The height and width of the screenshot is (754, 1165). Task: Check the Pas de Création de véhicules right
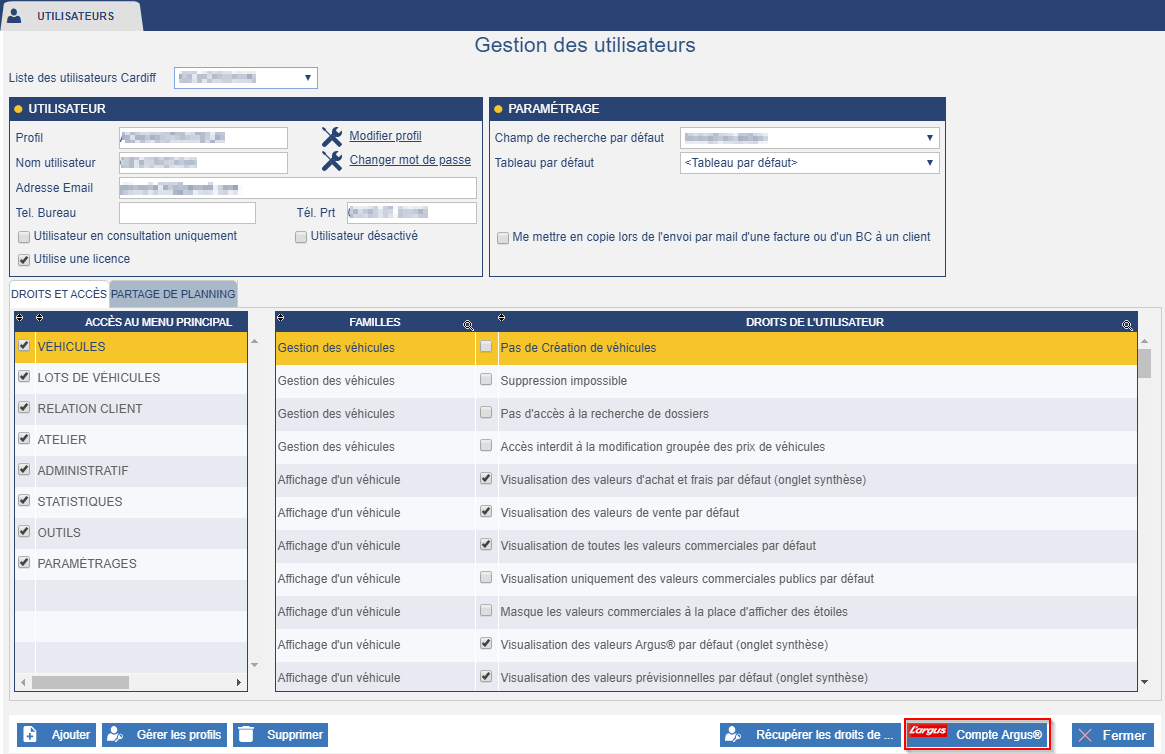point(486,346)
